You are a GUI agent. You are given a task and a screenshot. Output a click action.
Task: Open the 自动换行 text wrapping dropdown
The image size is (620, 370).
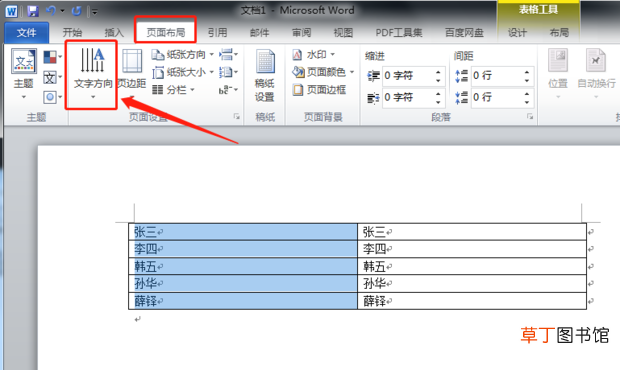pos(596,74)
